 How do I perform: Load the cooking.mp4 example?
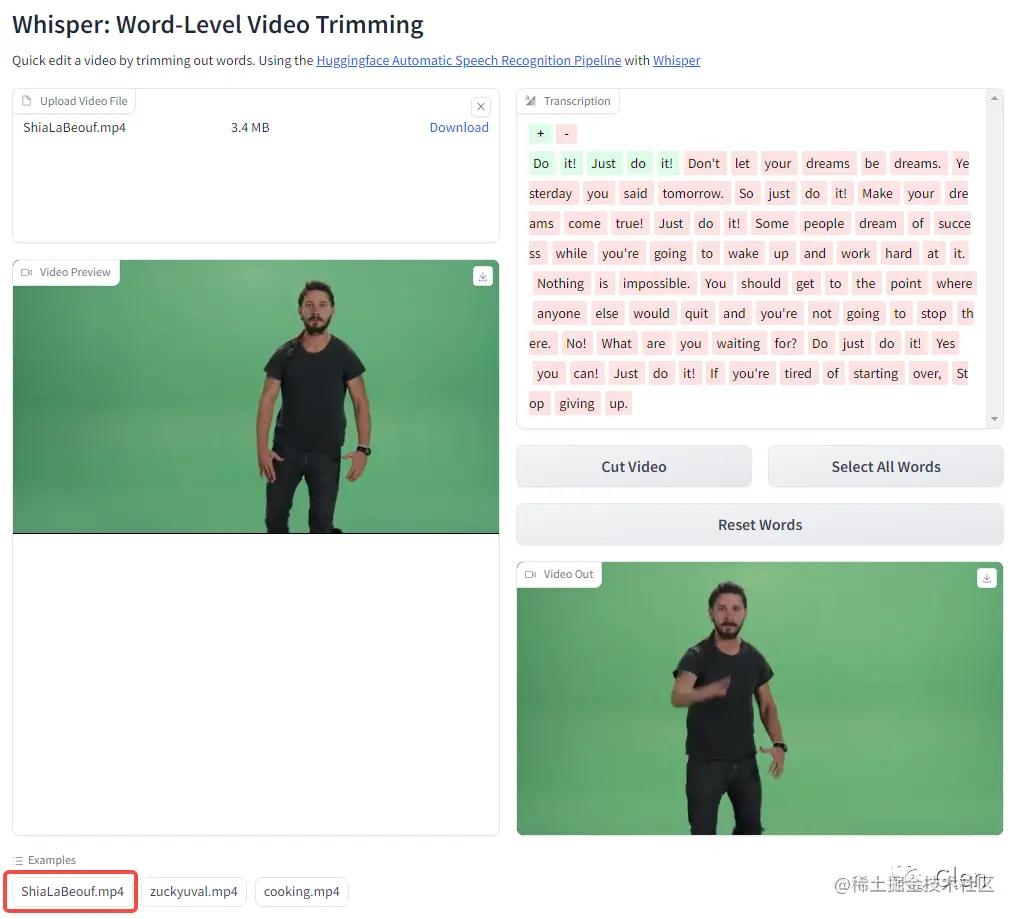click(302, 892)
